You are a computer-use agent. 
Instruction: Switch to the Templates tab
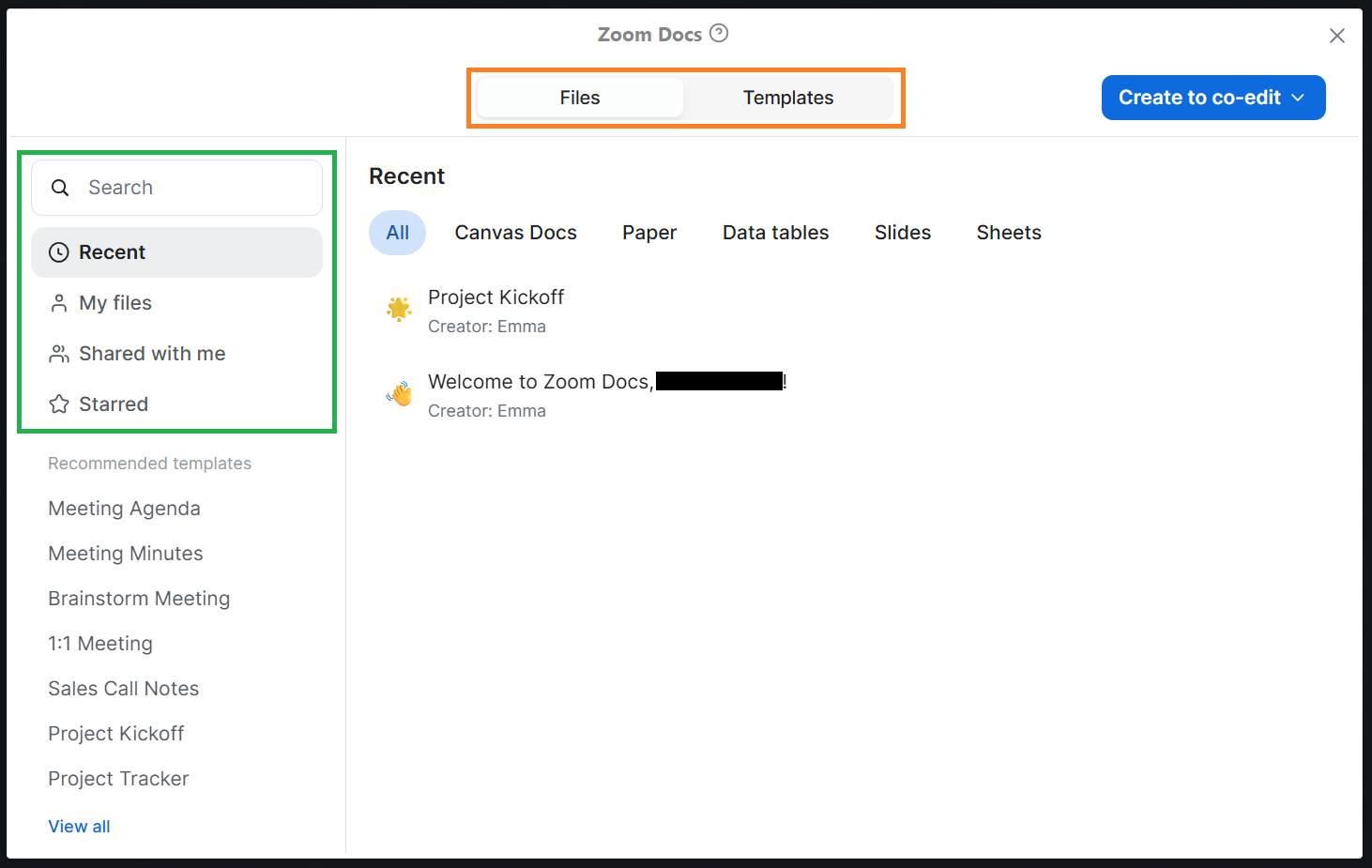tap(788, 98)
